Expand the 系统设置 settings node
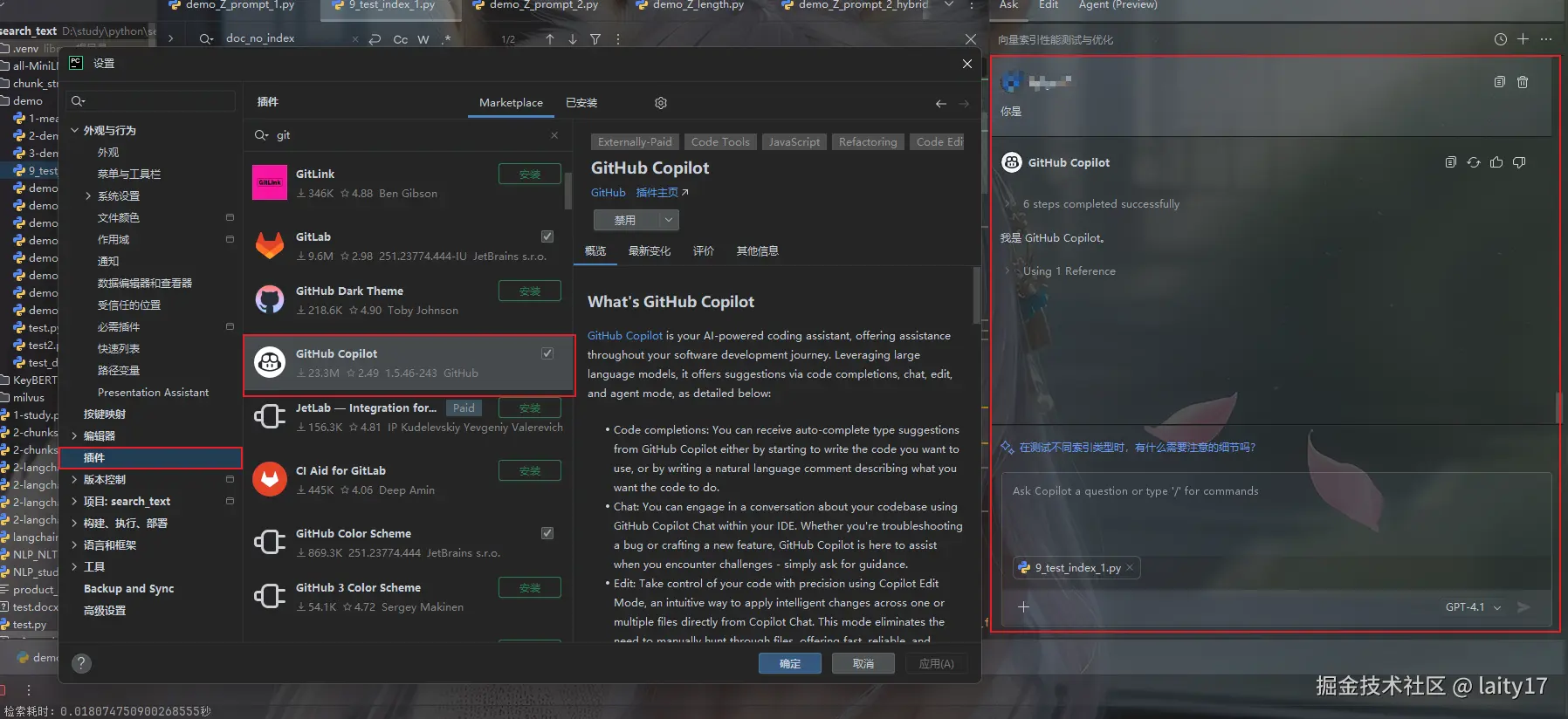 pos(88,196)
